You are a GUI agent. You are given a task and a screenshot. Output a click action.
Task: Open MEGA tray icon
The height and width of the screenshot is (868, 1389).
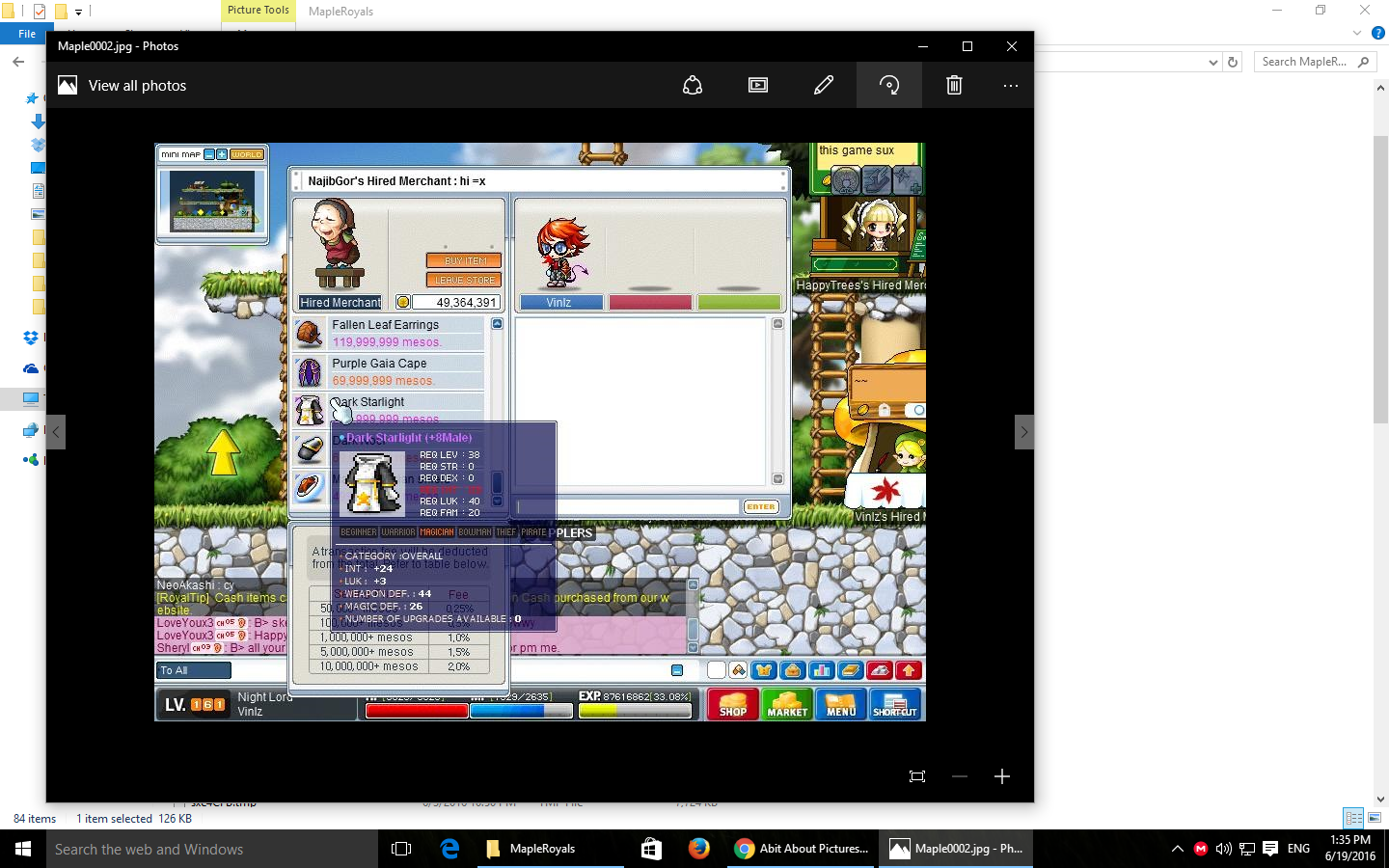1201,849
